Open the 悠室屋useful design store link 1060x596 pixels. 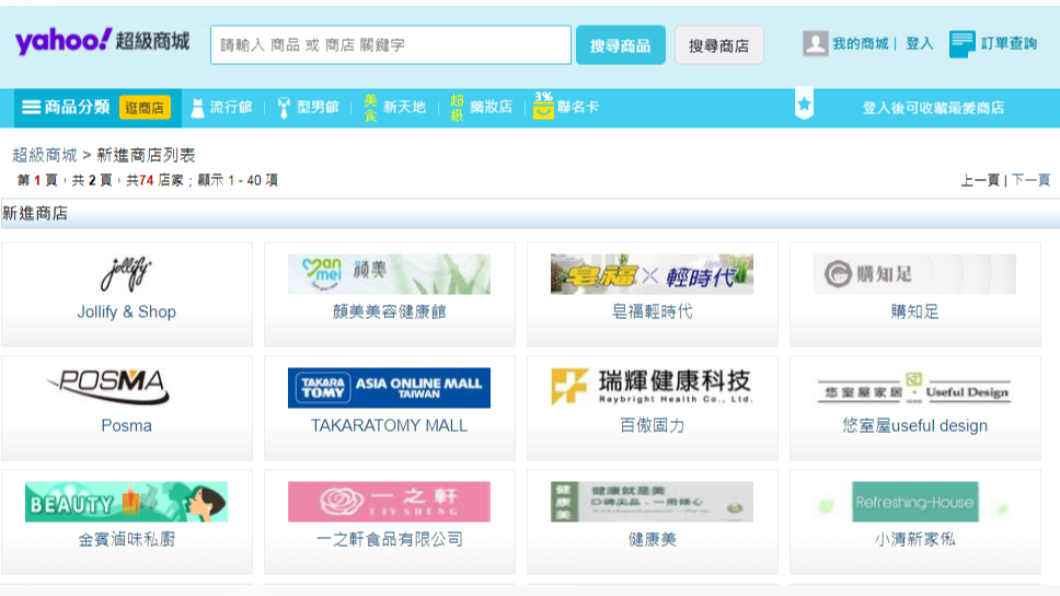coord(915,426)
